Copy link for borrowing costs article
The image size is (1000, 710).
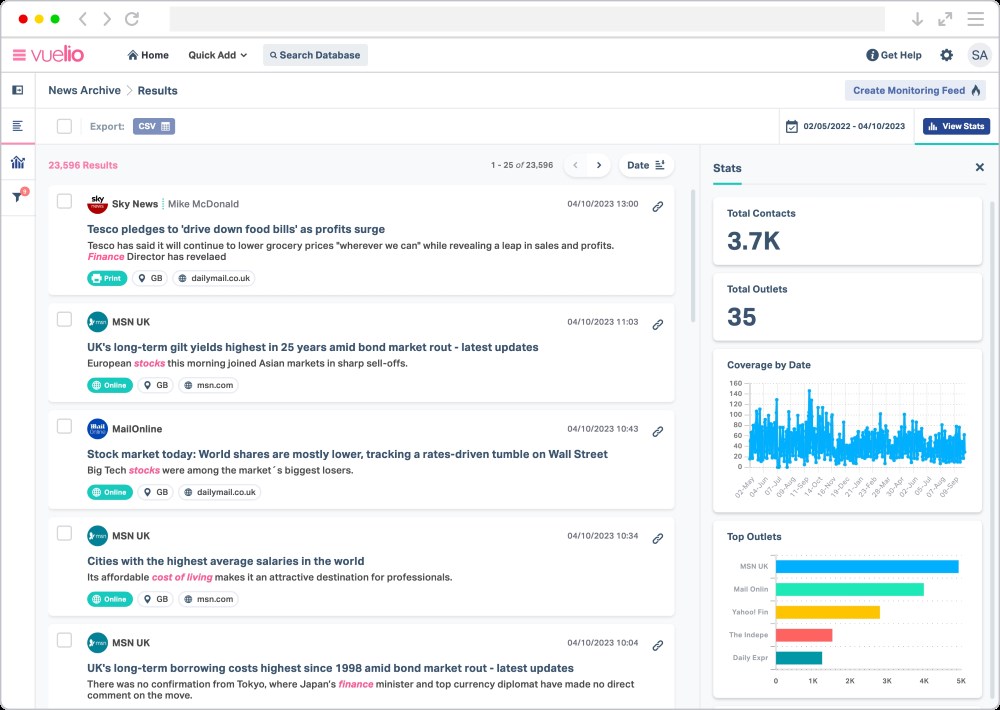658,646
